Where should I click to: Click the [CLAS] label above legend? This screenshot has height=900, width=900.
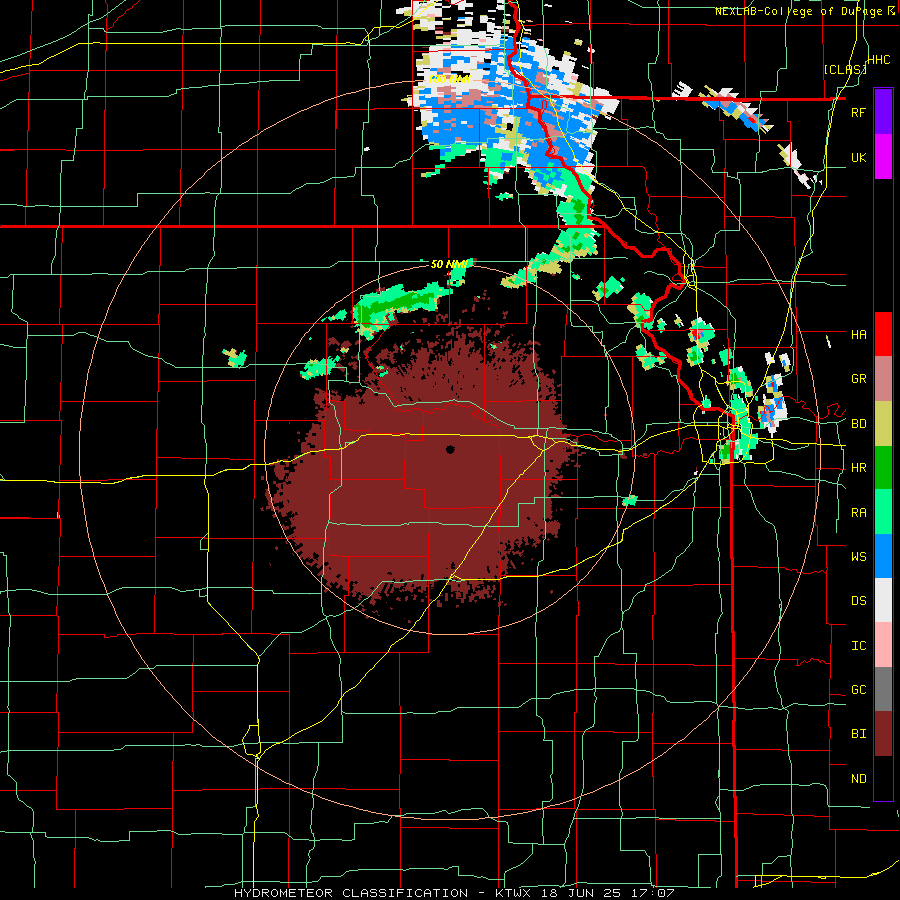point(845,70)
